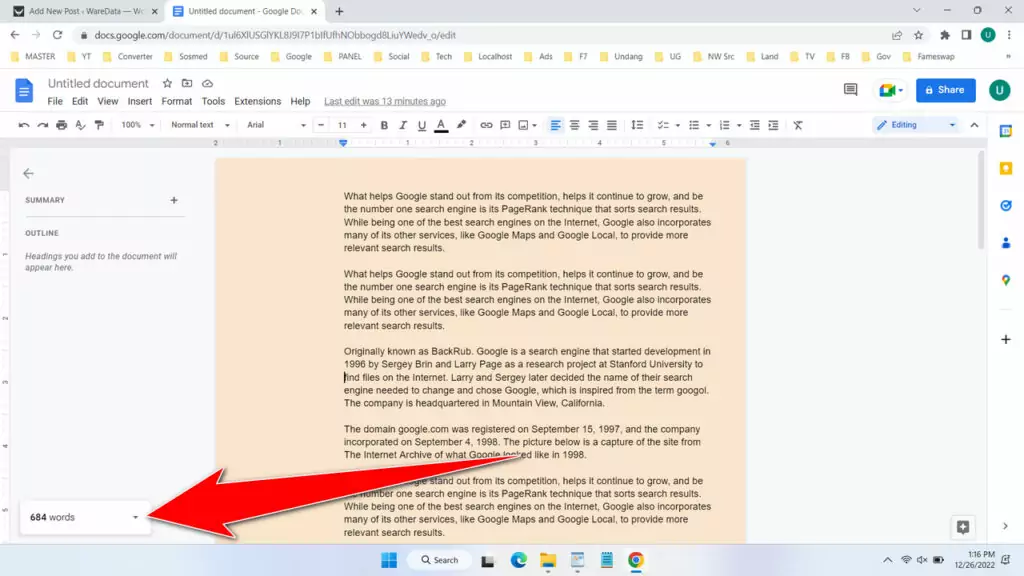Run spelling and grammar check icon
This screenshot has width=1024, height=576.
[80, 125]
